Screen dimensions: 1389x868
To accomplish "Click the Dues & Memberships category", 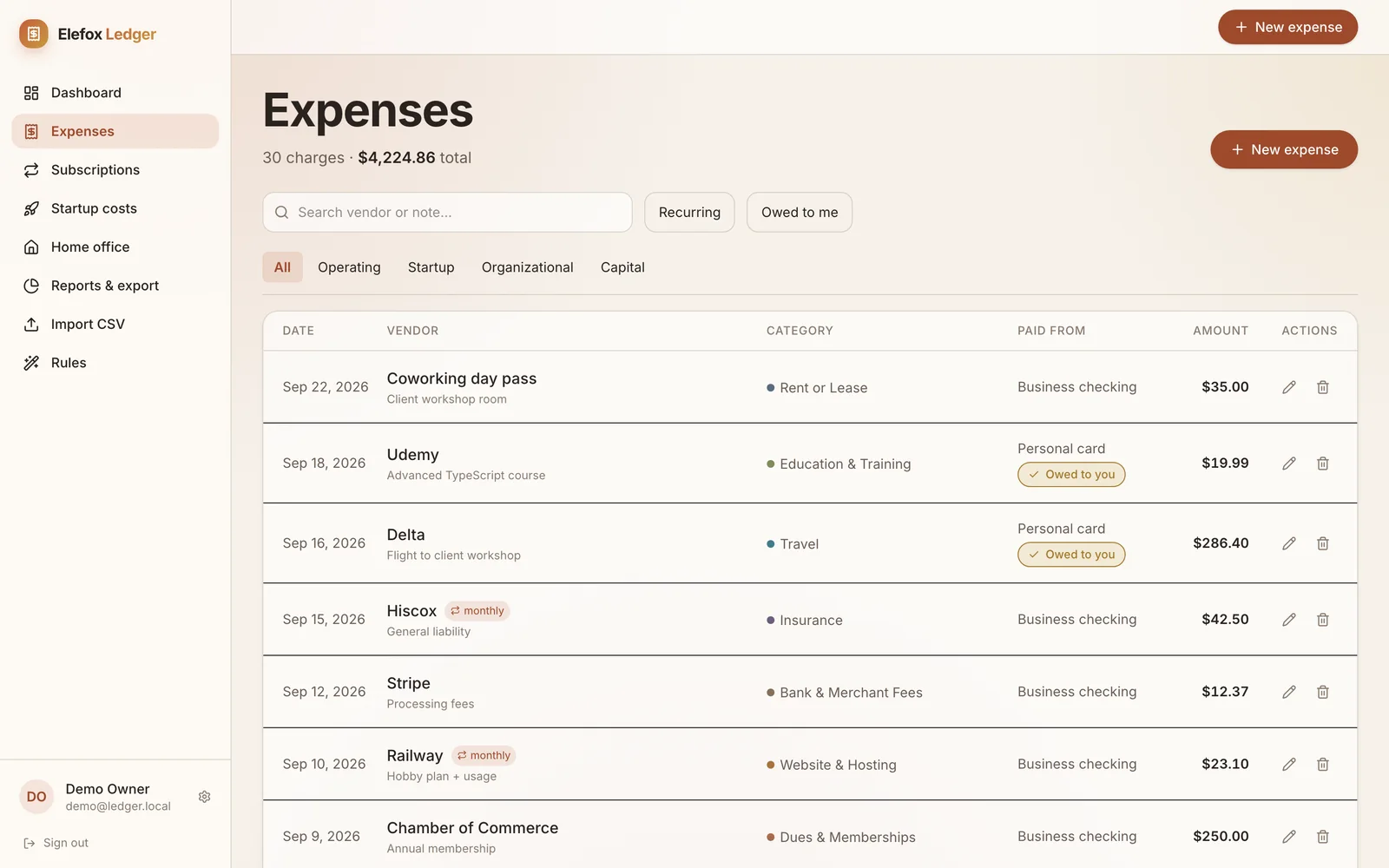I will click(x=847, y=838).
